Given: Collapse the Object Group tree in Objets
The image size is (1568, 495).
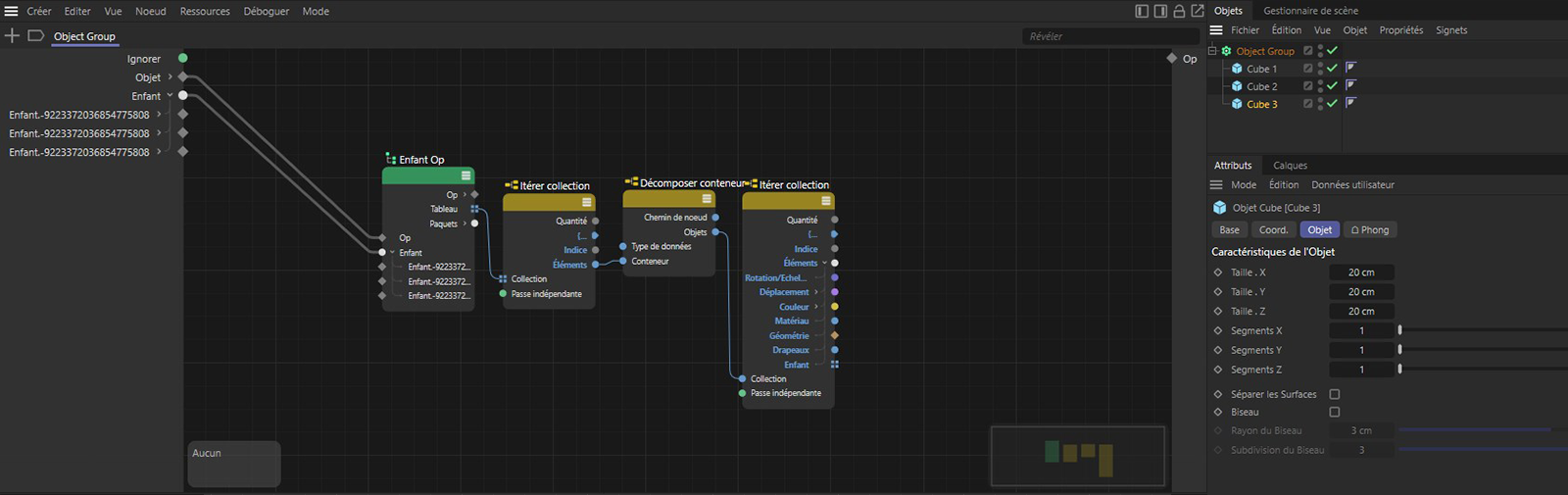Looking at the screenshot, I should tap(1212, 51).
